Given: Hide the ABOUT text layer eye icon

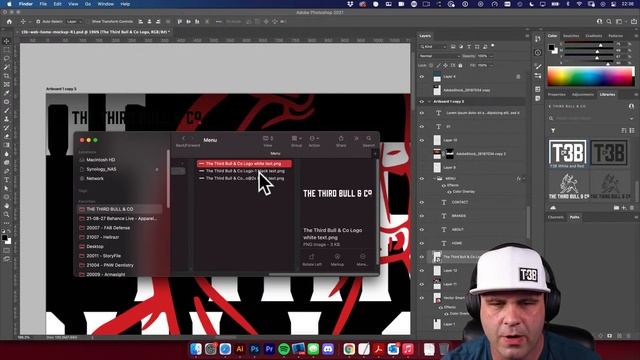Looking at the screenshot, I should tap(422, 230).
